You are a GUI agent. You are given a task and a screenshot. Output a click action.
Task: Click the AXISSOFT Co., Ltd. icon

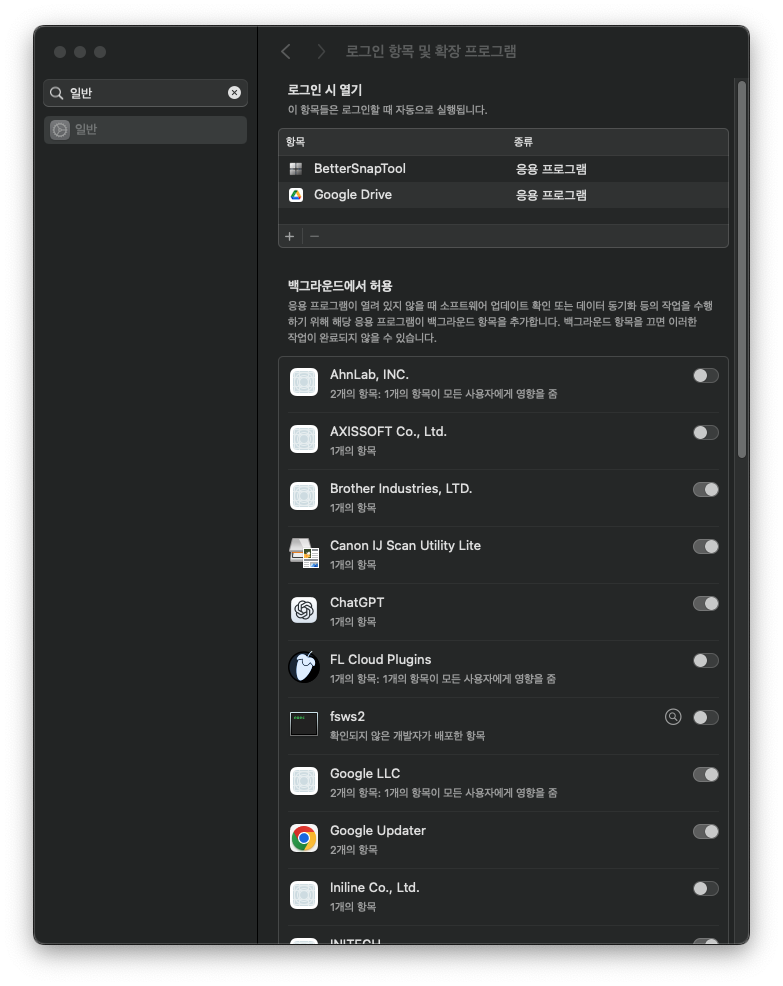(x=304, y=439)
